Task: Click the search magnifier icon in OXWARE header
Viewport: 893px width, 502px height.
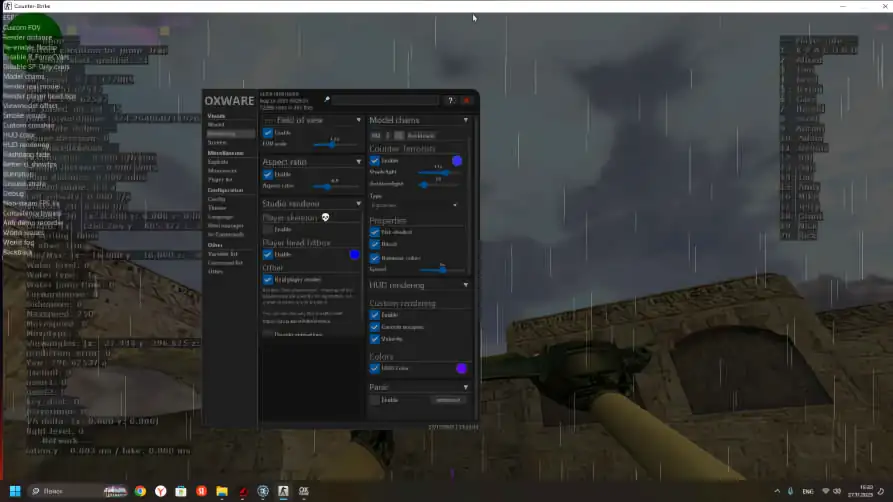Action: 327,100
